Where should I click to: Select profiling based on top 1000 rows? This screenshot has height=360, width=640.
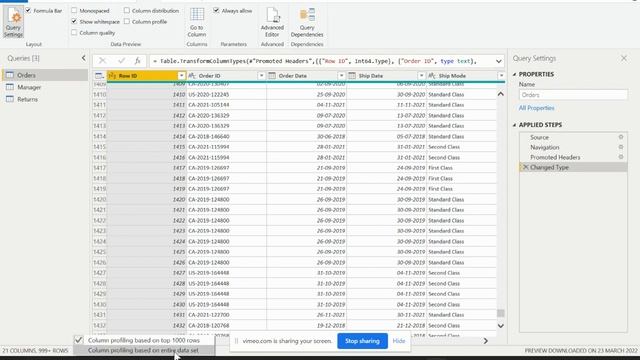(x=144, y=340)
